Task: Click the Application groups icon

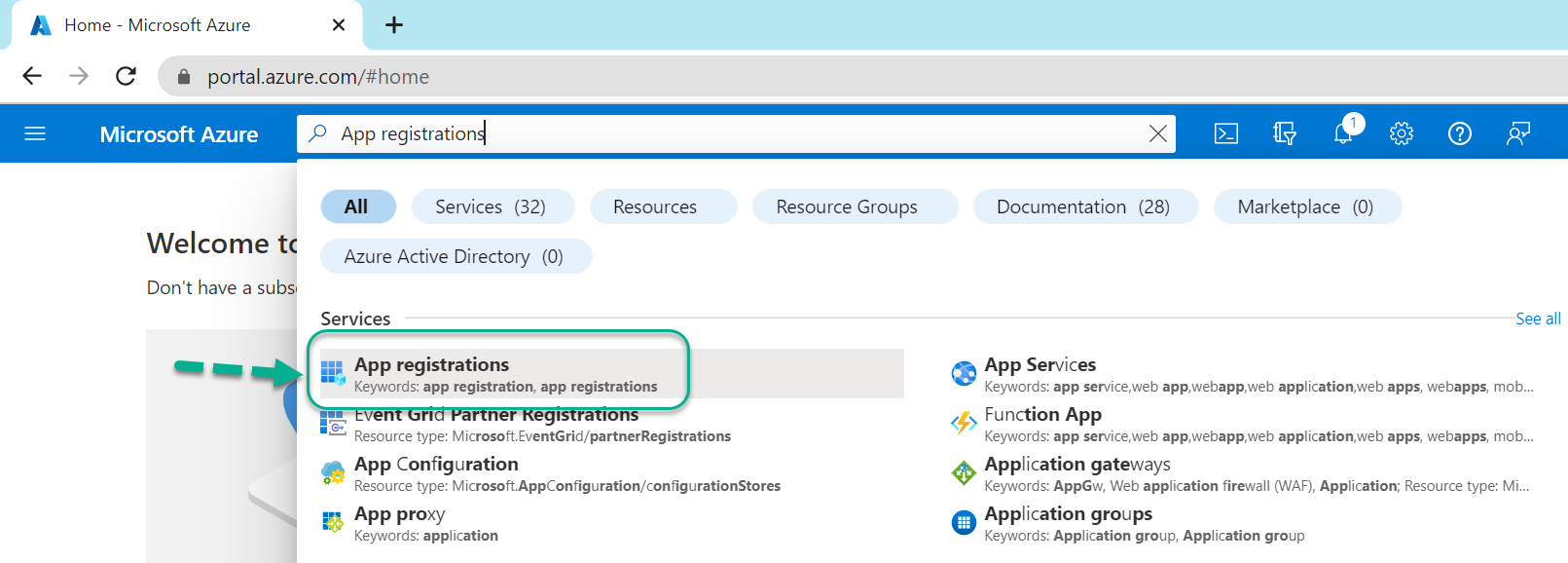Action: [964, 523]
